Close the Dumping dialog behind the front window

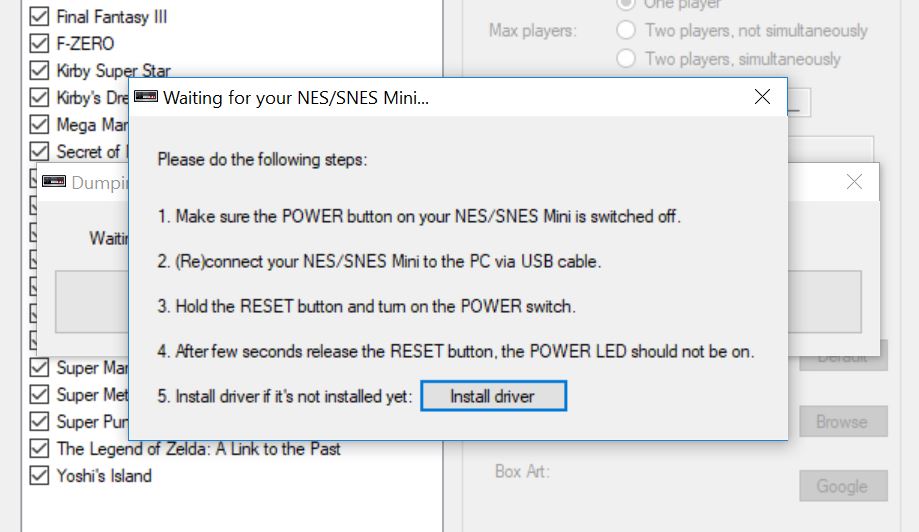tap(855, 182)
